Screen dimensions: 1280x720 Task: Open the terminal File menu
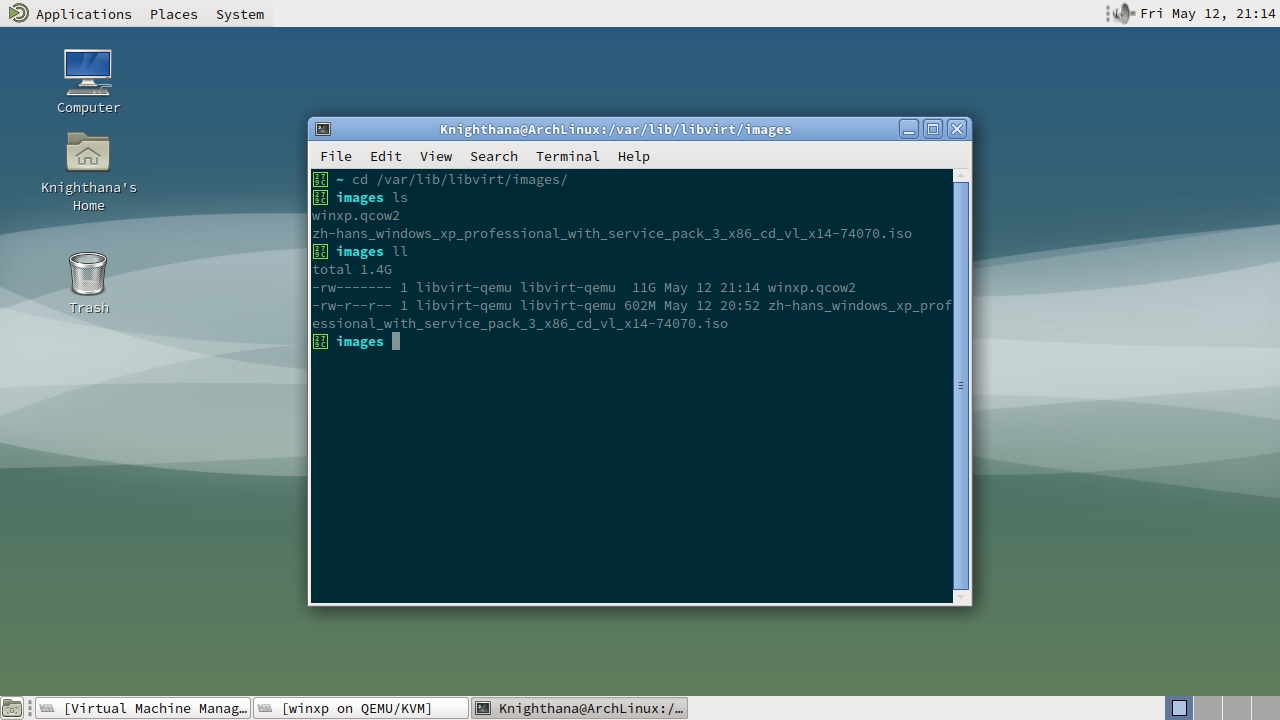(336, 156)
